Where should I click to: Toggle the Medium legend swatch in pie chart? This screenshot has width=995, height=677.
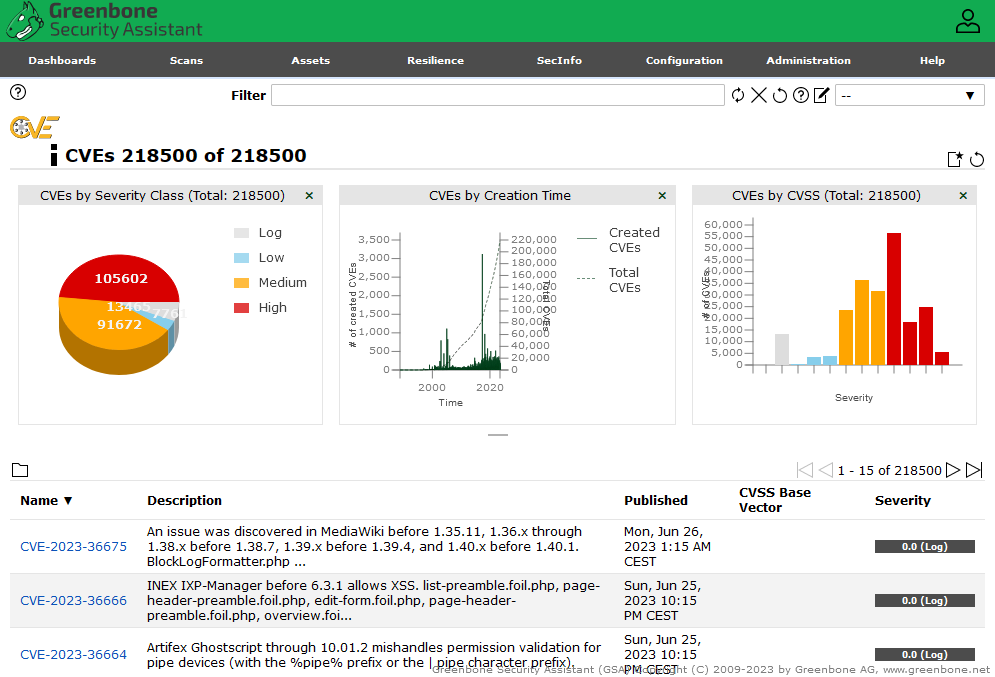(241, 282)
